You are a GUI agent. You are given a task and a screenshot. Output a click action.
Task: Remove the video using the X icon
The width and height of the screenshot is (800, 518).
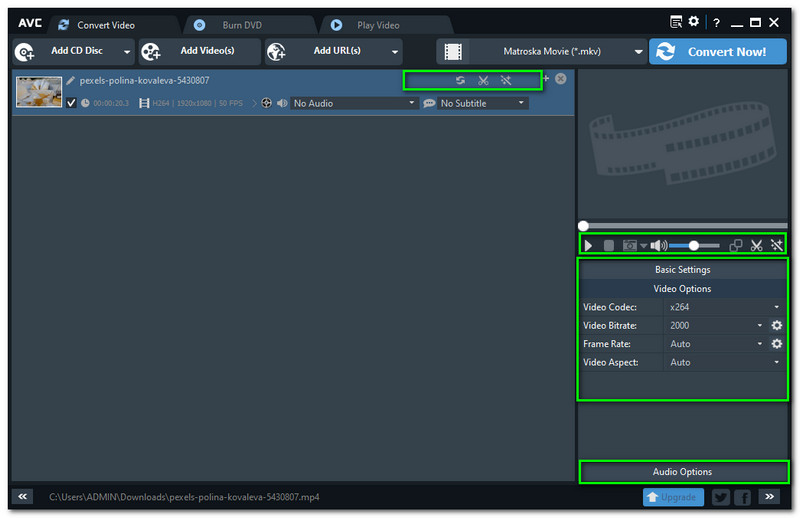coord(561,79)
